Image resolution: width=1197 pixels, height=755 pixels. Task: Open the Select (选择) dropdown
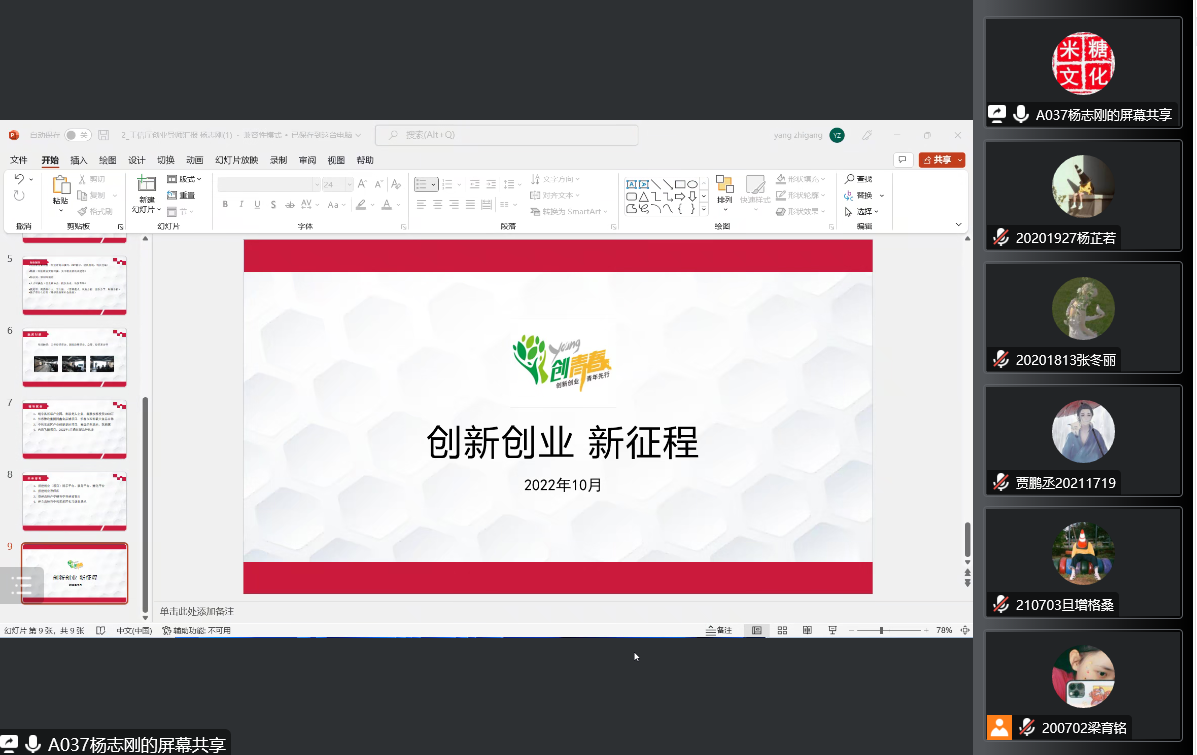(x=863, y=212)
